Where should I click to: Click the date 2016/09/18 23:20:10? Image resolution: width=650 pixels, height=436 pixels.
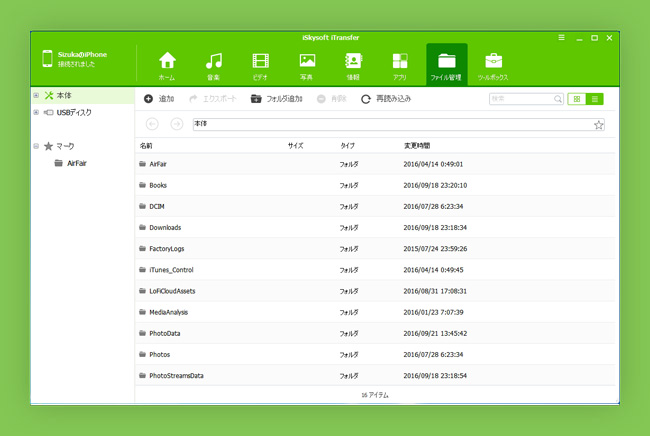[435, 185]
